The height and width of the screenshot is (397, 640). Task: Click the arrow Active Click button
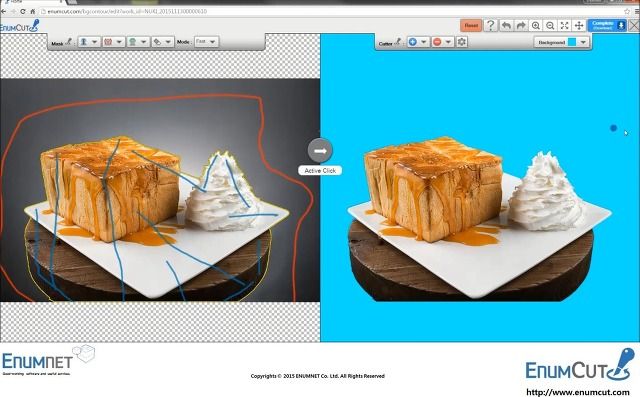tap(320, 151)
